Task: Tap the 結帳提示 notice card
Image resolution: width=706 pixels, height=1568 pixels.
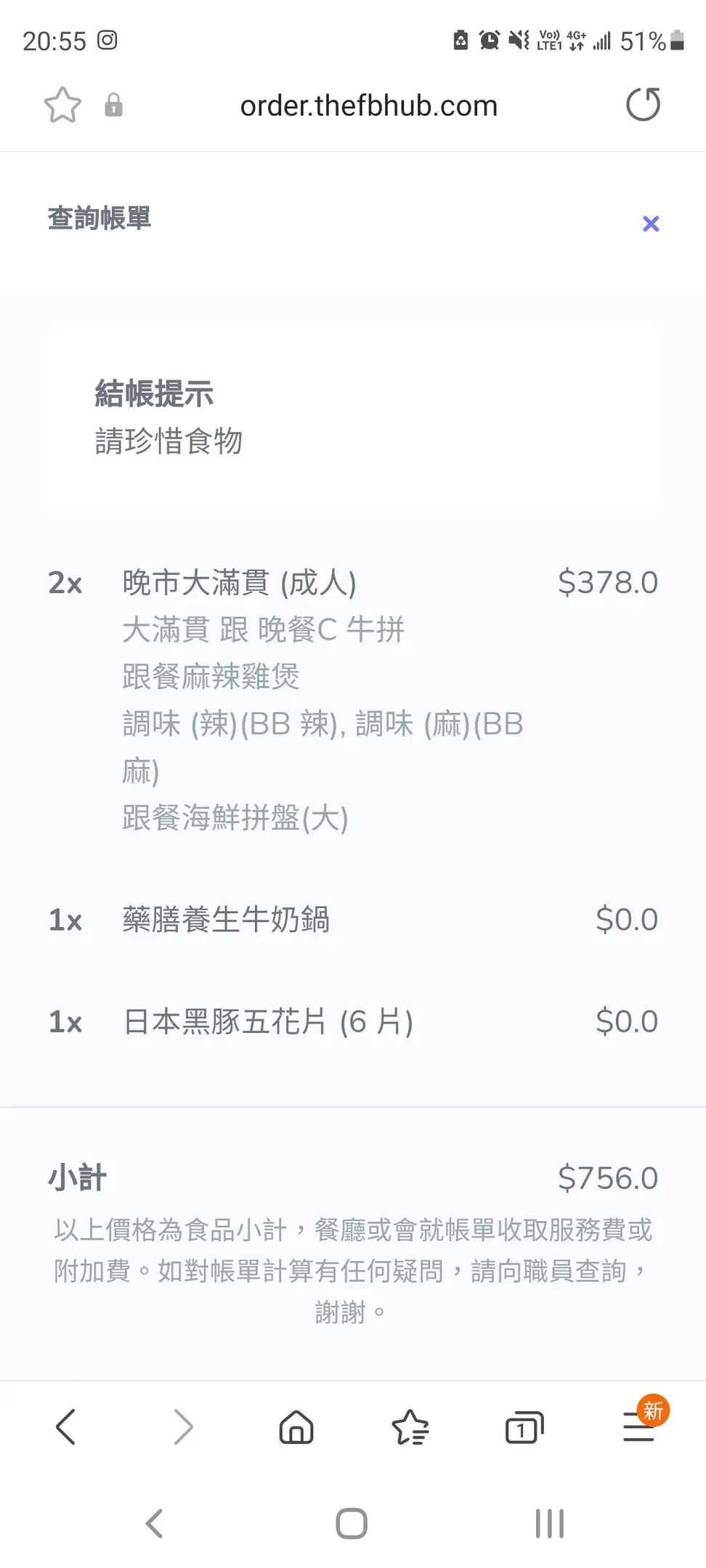Action: [354, 418]
